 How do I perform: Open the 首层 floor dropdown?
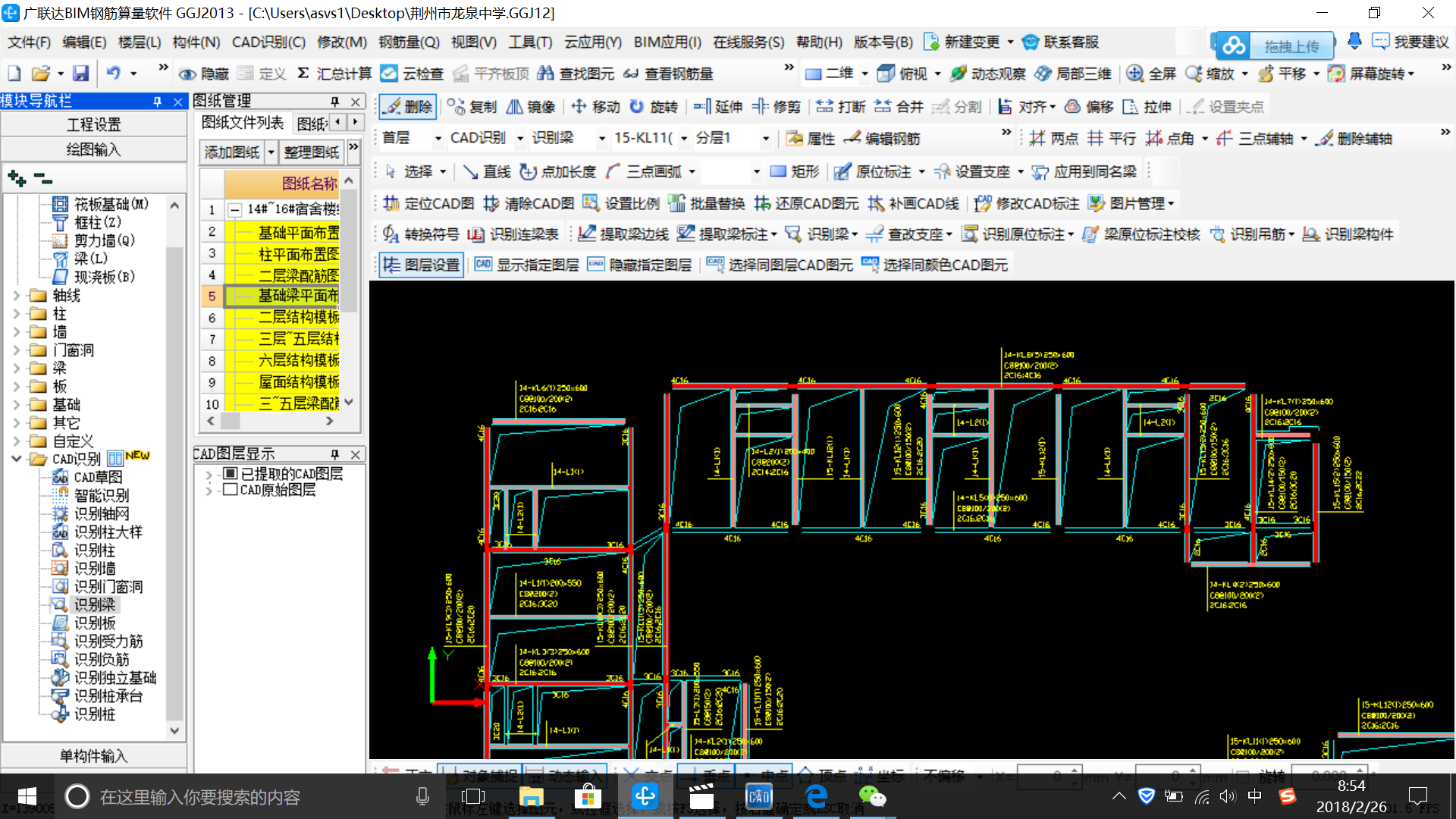click(x=438, y=138)
